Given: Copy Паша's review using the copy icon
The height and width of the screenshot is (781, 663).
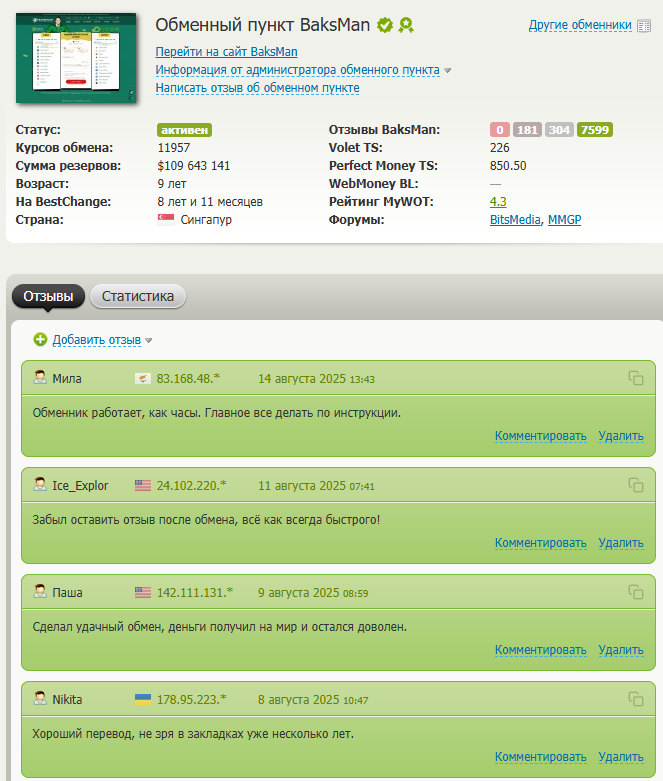Looking at the screenshot, I should coord(636,592).
